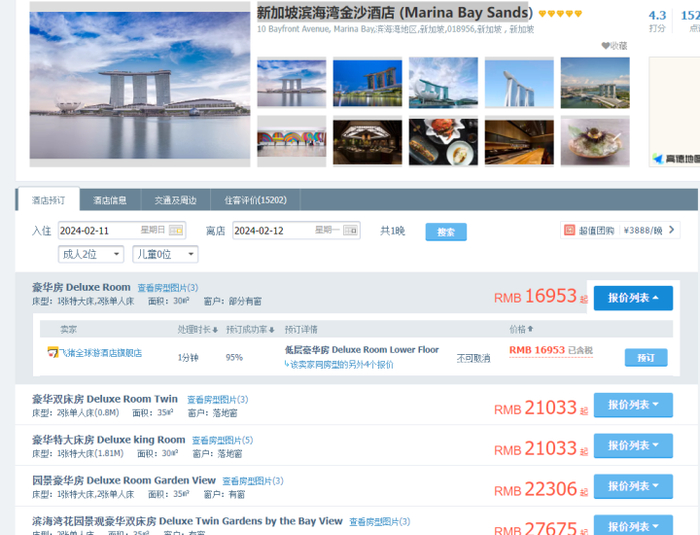
Task: Sort by 处理时长 arrow
Action: tap(215, 330)
